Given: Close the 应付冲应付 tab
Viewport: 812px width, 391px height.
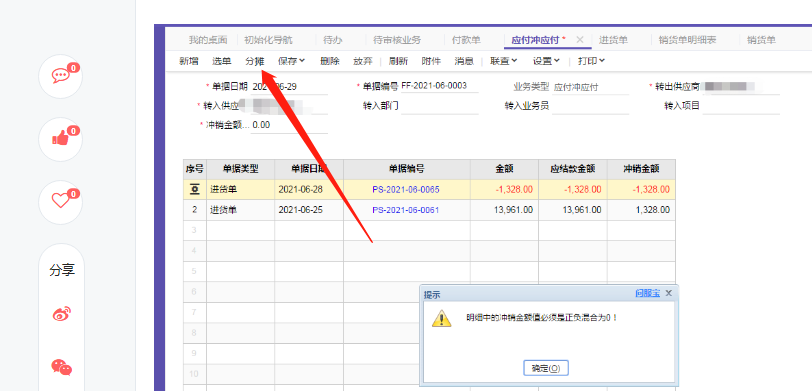Looking at the screenshot, I should point(580,39).
